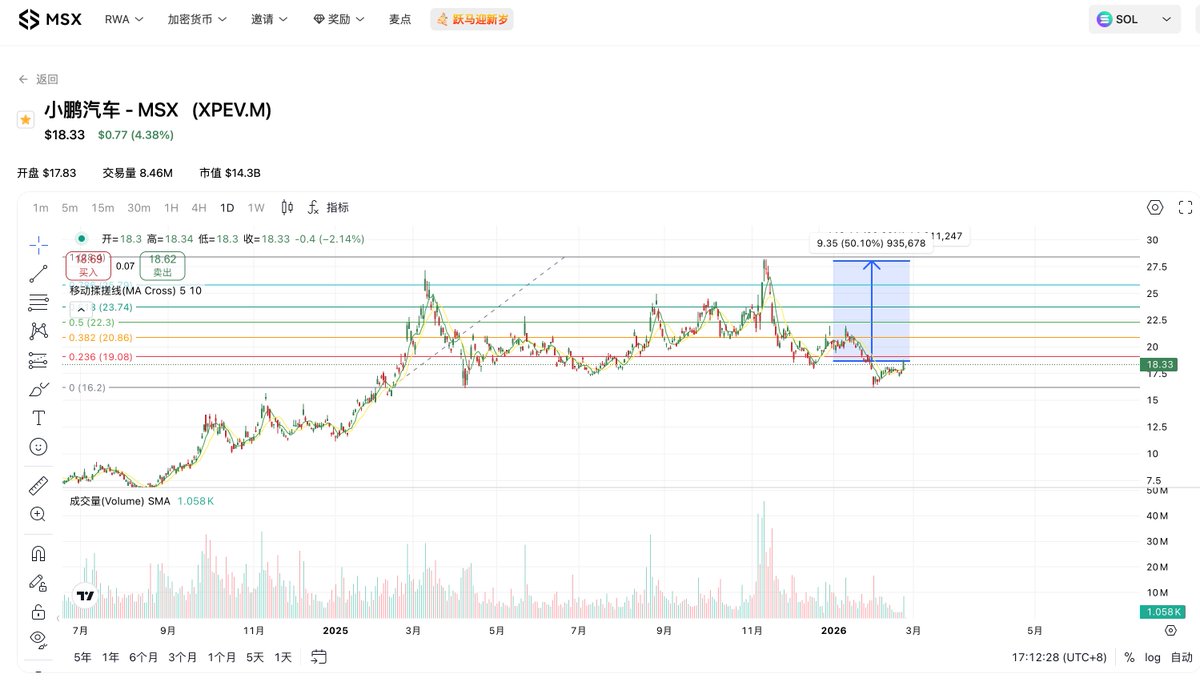Open the emoji sticker tool
The image size is (1200, 682).
click(x=38, y=446)
